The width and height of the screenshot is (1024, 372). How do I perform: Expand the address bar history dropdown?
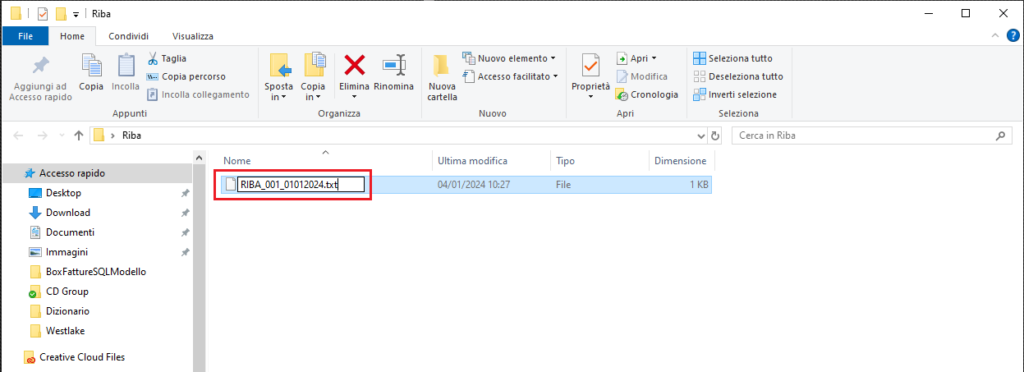(701, 136)
